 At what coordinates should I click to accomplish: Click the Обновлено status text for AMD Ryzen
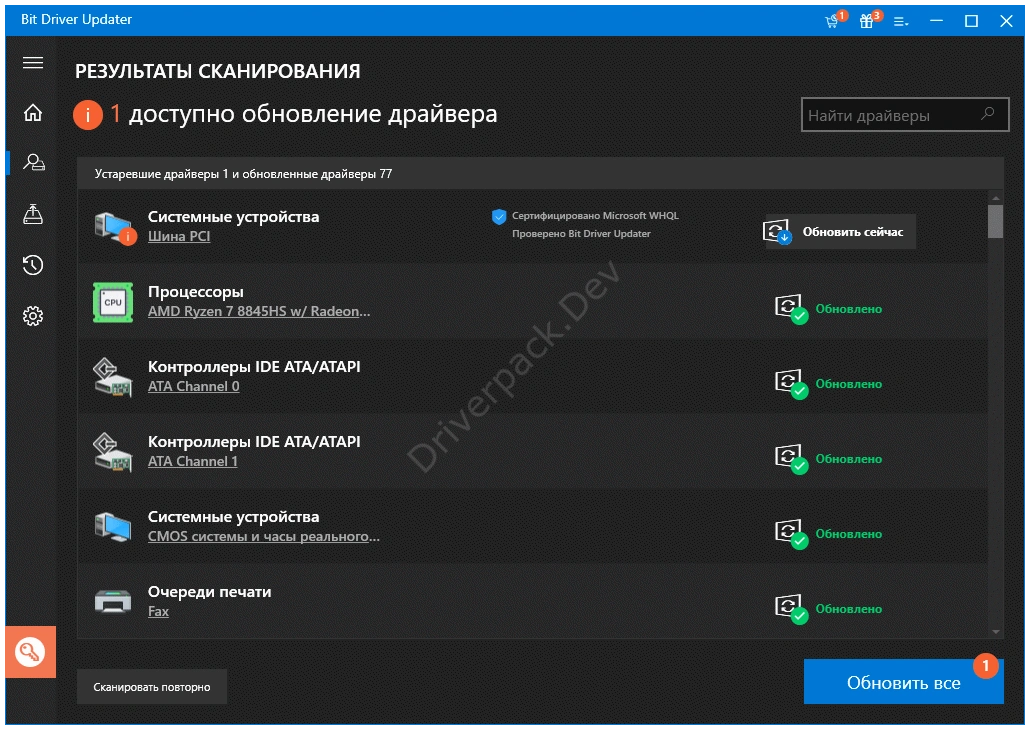[x=848, y=309]
